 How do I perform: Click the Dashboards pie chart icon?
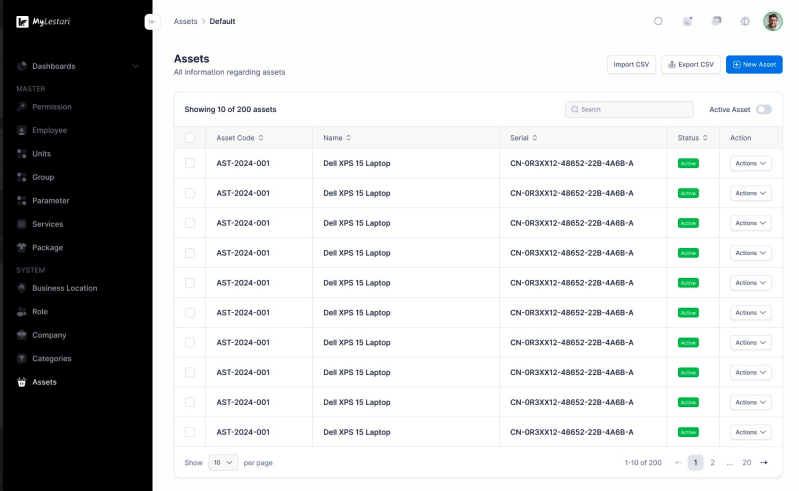21,66
